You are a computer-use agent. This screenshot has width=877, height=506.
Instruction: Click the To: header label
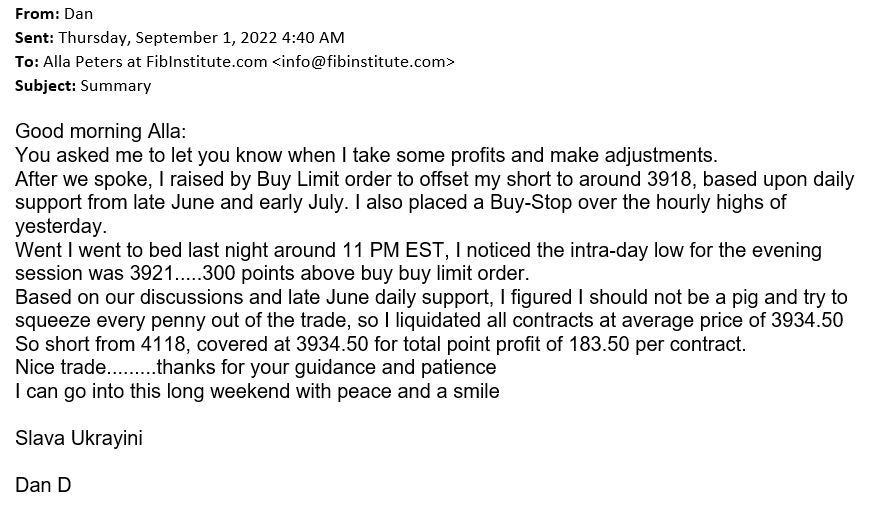pos(27,62)
